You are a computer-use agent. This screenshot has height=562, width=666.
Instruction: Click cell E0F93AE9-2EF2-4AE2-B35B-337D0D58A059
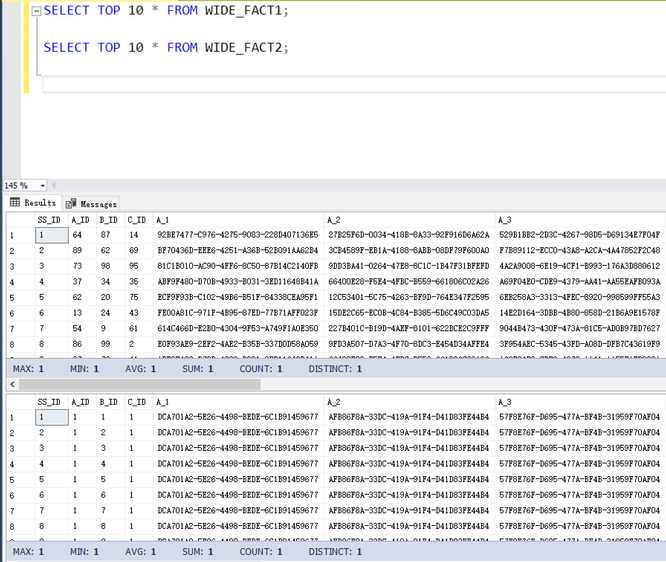(238, 344)
